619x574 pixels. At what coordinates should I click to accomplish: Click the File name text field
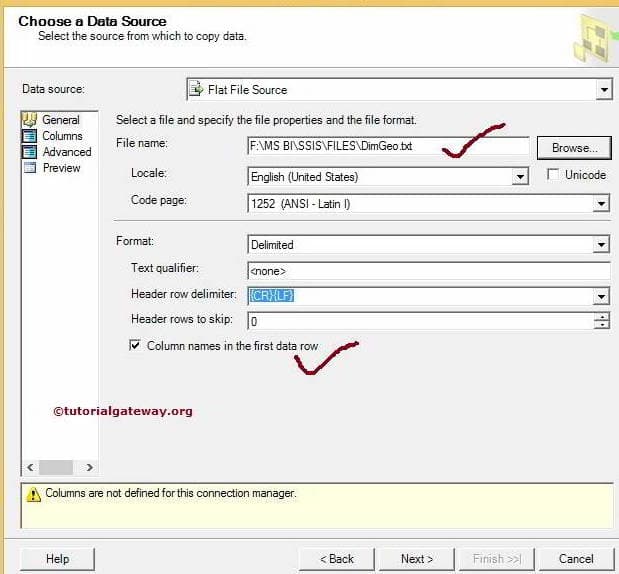coord(388,146)
